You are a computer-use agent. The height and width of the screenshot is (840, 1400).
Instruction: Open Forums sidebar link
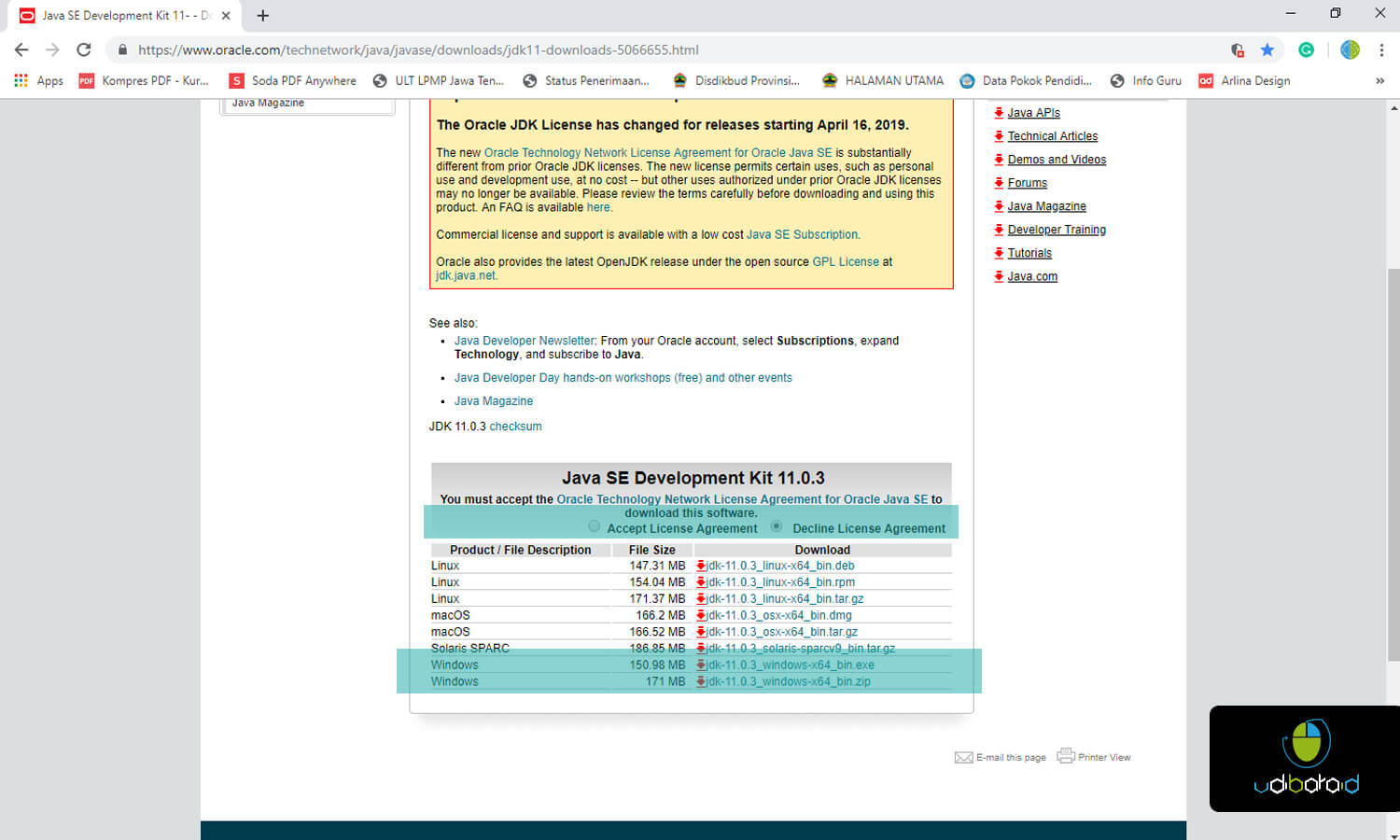click(x=1027, y=183)
